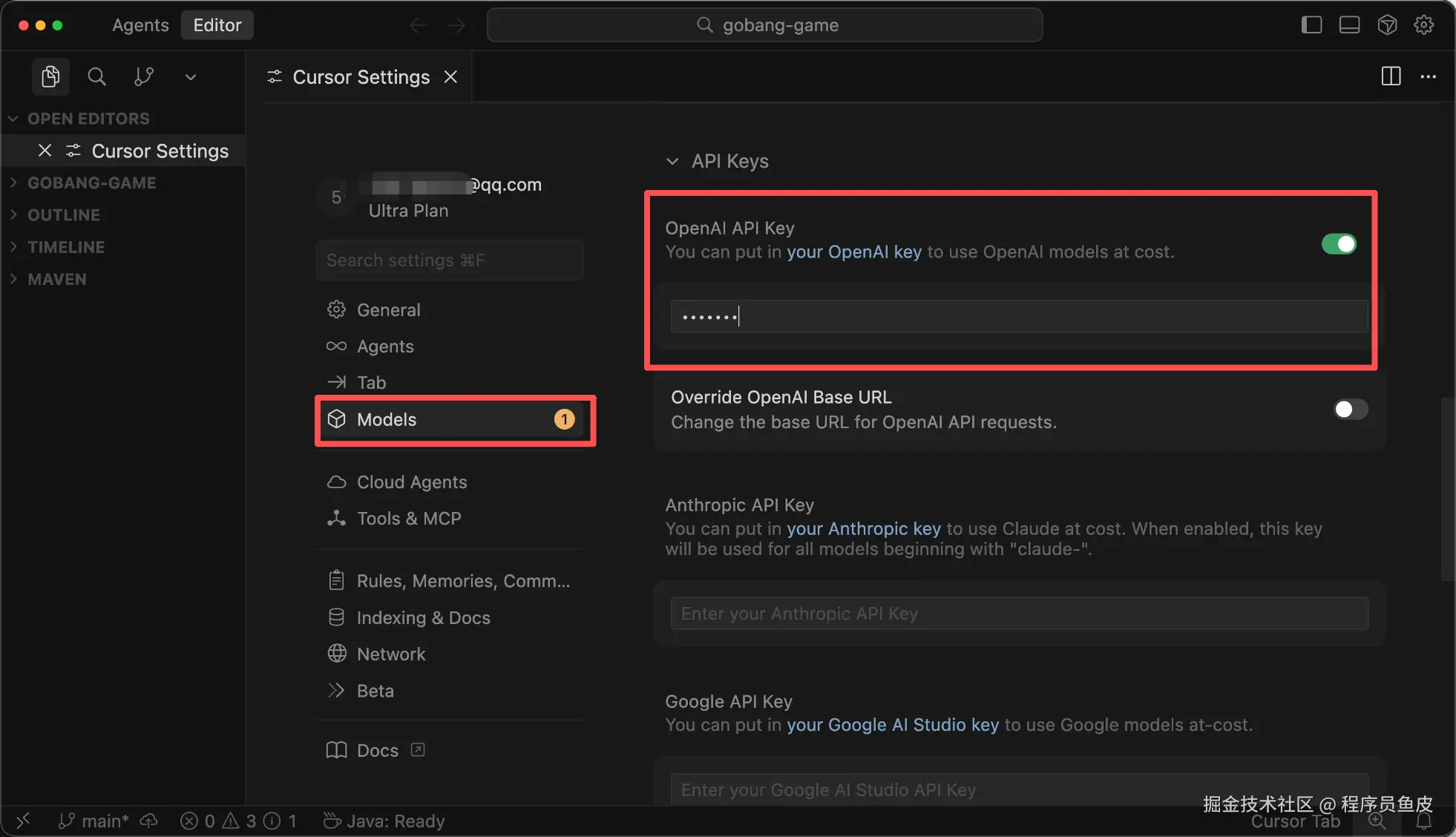Click the search icon in sidebar
Viewport: 1456px width, 837px height.
[96, 76]
